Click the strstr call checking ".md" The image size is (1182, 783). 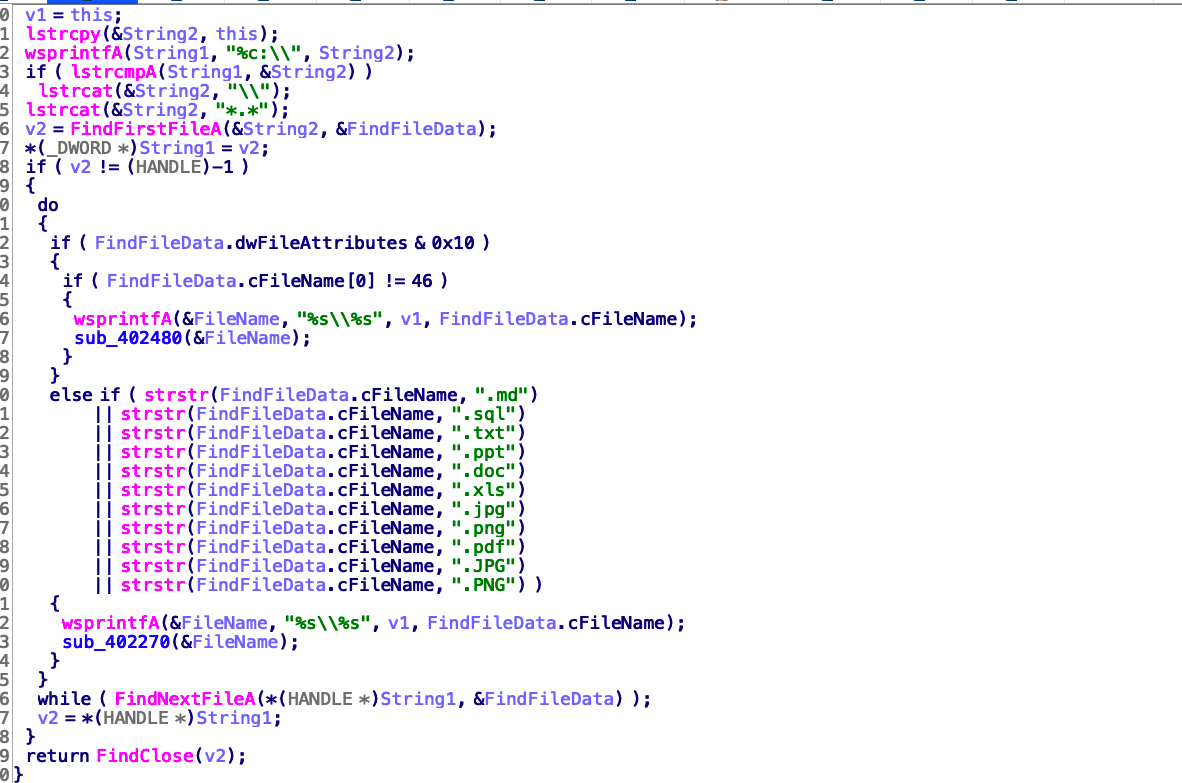pos(176,396)
